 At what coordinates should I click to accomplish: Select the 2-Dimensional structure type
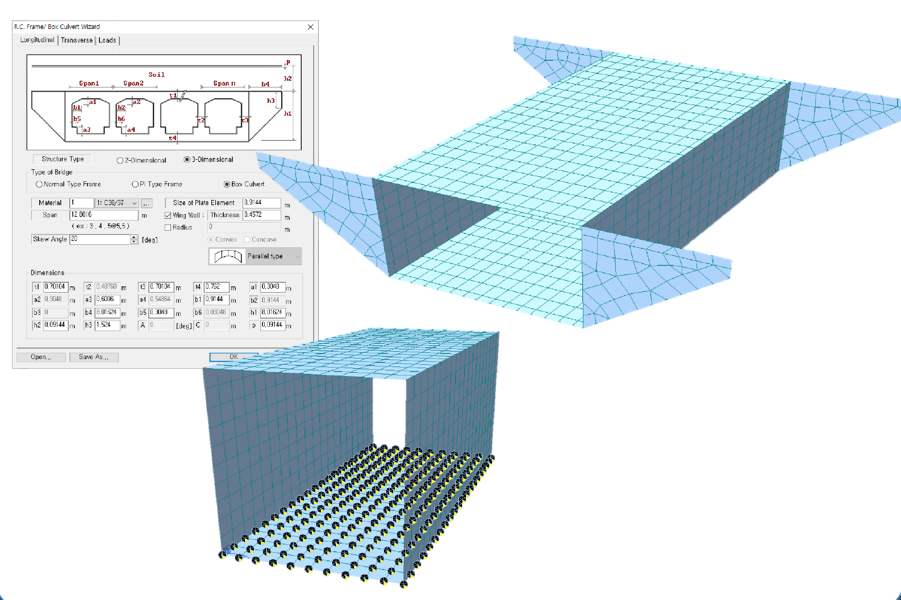click(120, 160)
